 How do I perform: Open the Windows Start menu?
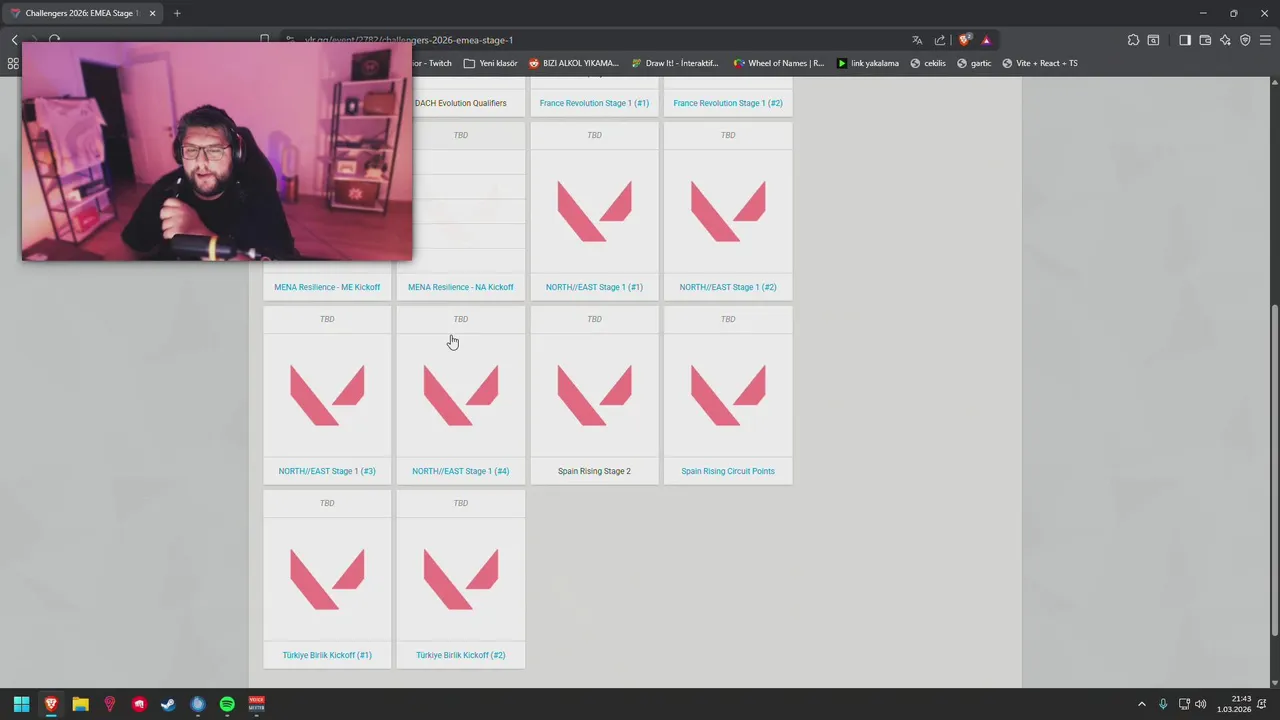21,704
